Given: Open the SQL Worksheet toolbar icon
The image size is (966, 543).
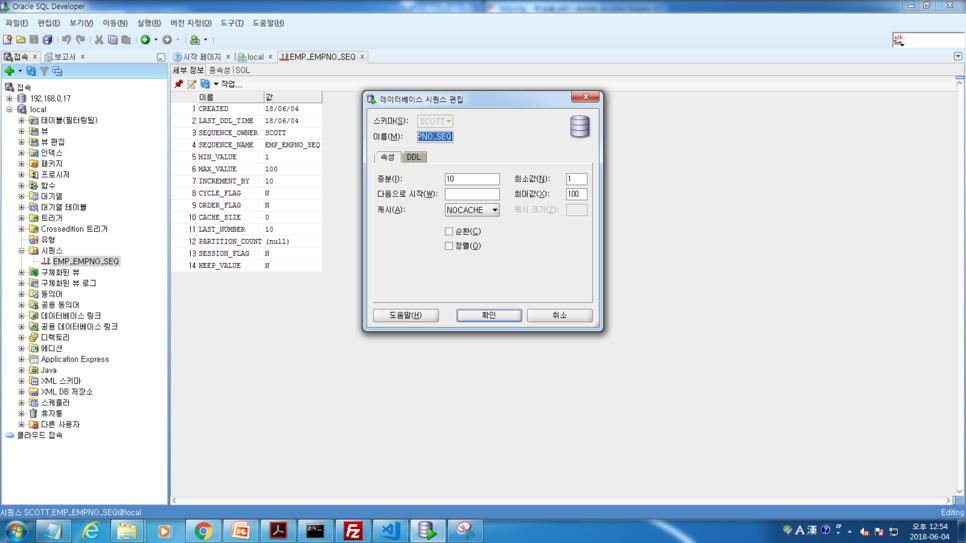Looking at the screenshot, I should click(195, 39).
